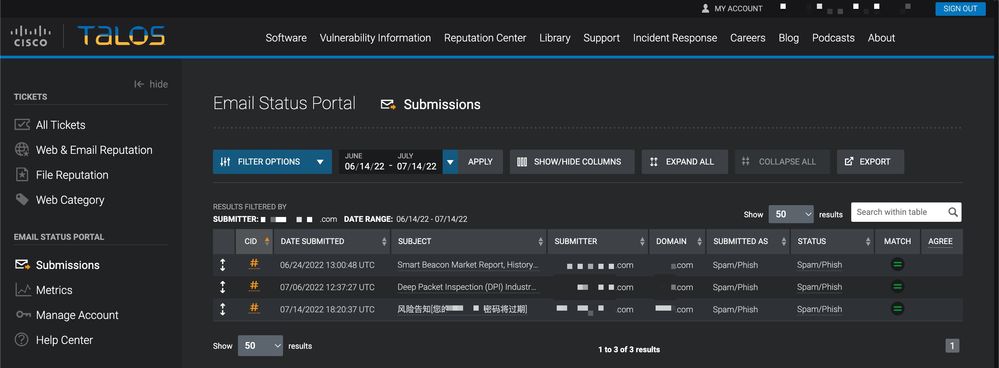Screen dimensions: 999x368
Task: Sort by Domain column
Action: tap(677, 241)
